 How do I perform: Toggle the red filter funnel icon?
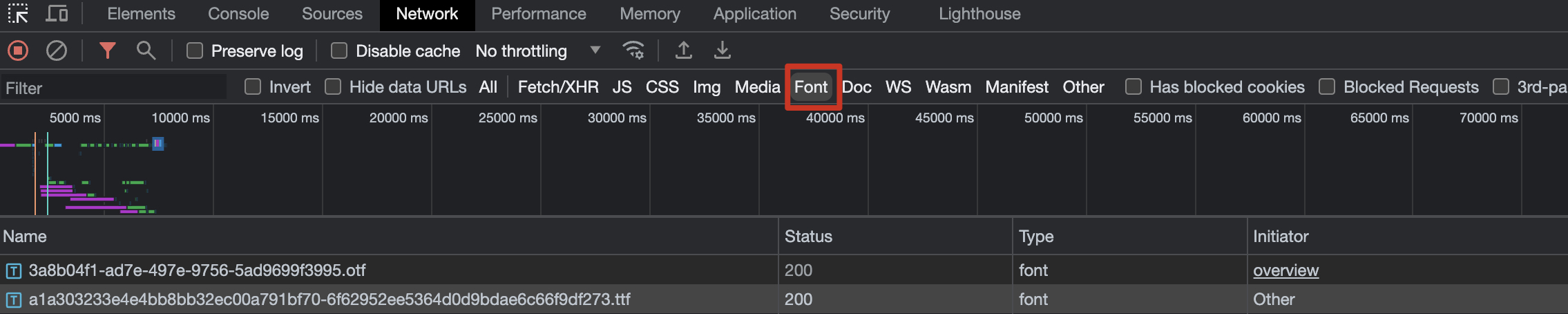107,50
